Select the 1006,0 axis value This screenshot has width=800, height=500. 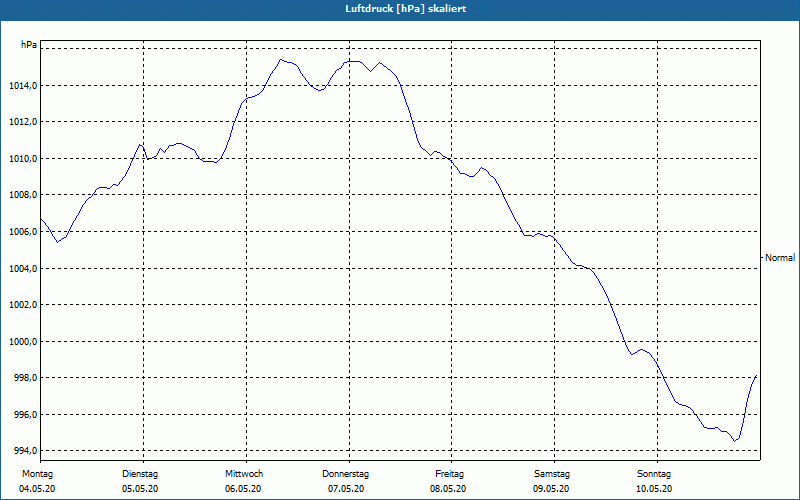tap(23, 232)
